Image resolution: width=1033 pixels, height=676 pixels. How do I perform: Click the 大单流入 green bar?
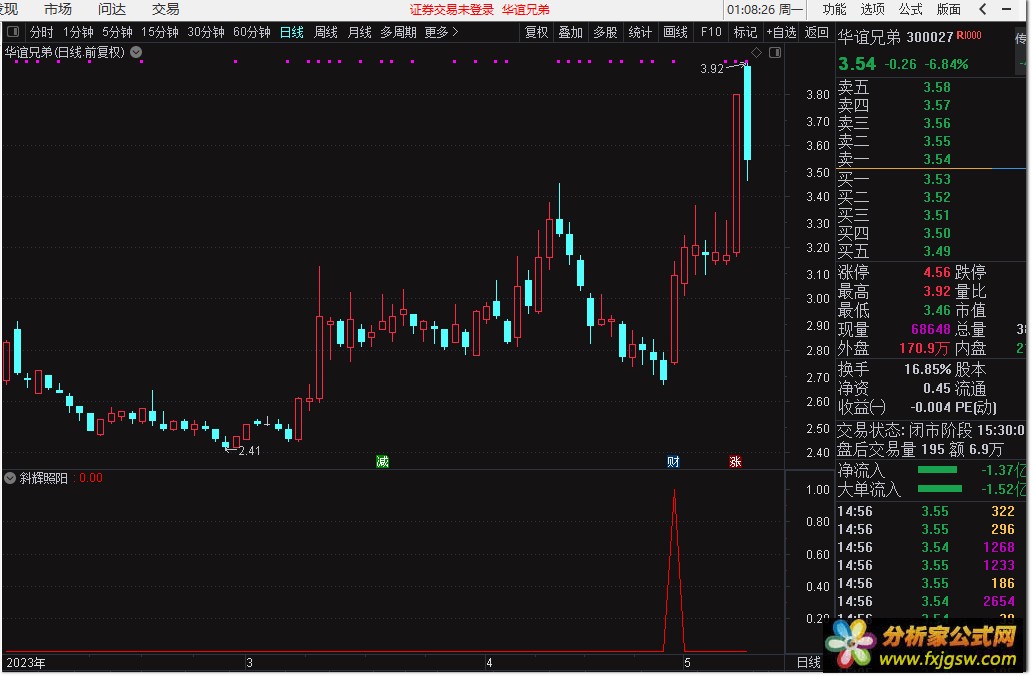(x=939, y=489)
